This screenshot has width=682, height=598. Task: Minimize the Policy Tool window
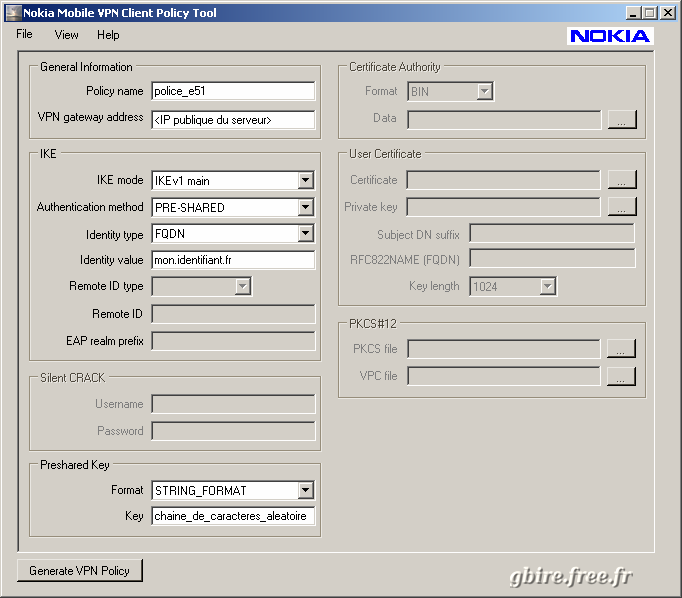point(634,13)
